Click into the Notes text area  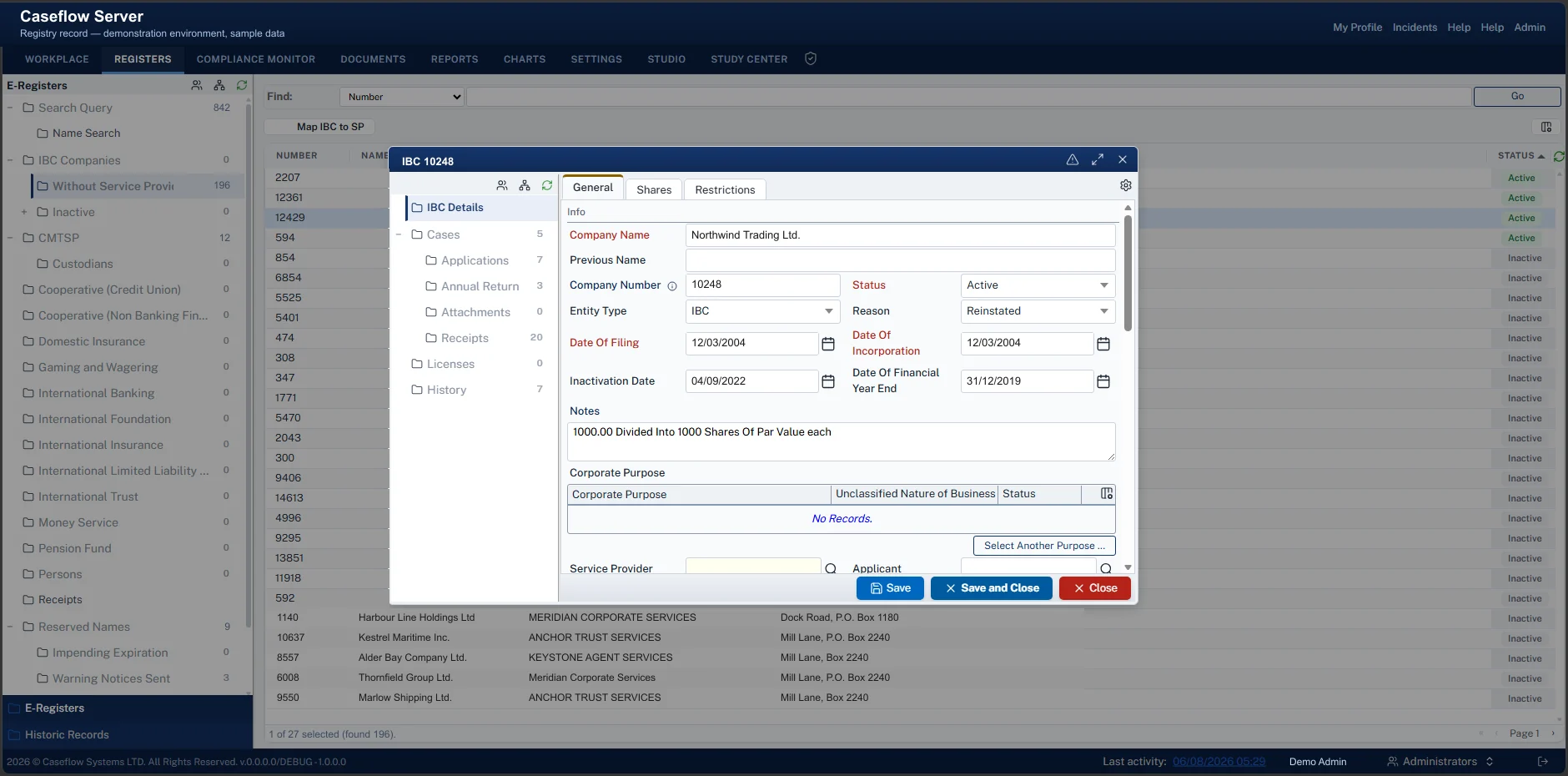pos(841,441)
